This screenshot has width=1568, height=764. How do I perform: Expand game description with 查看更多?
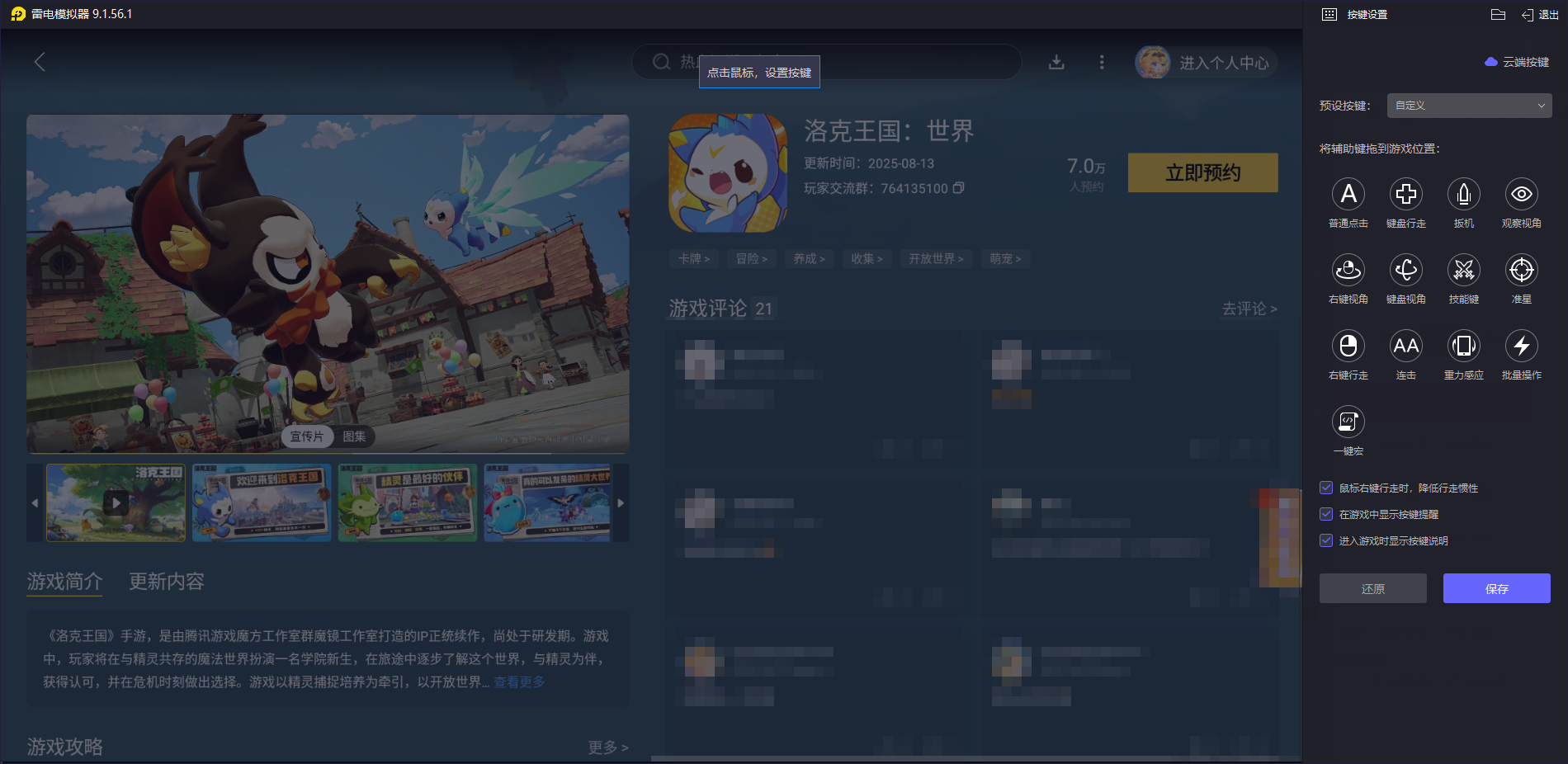[518, 682]
